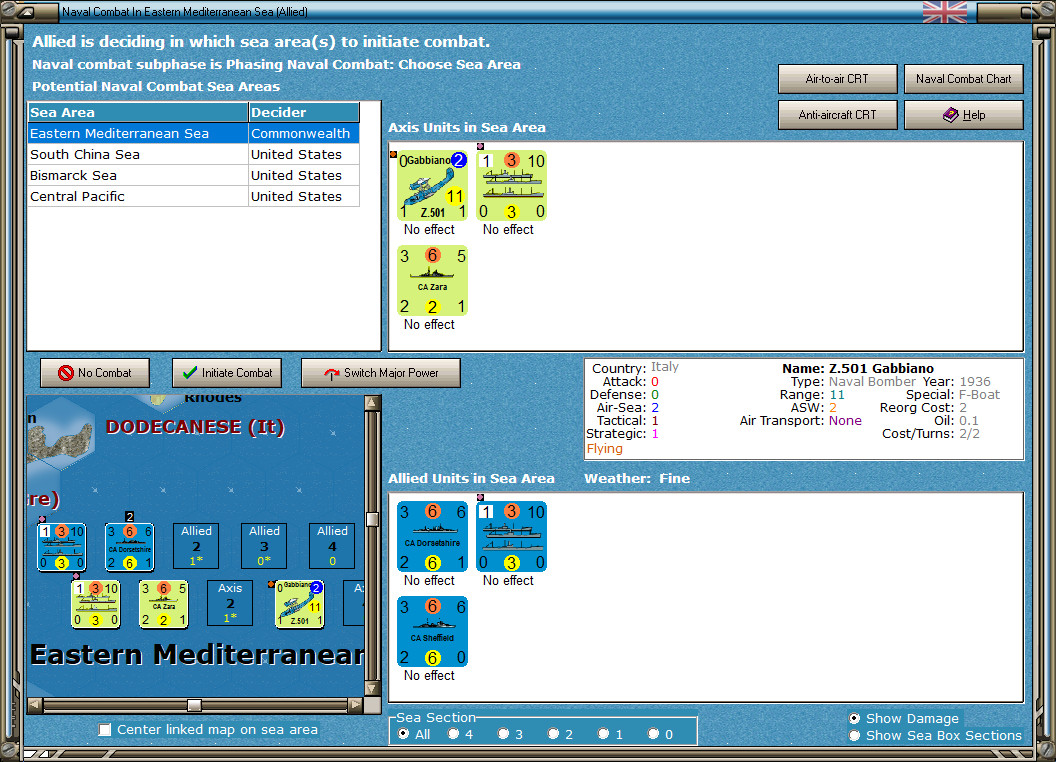The width and height of the screenshot is (1056, 762).
Task: Click Switch Major Power button
Action: click(x=381, y=373)
